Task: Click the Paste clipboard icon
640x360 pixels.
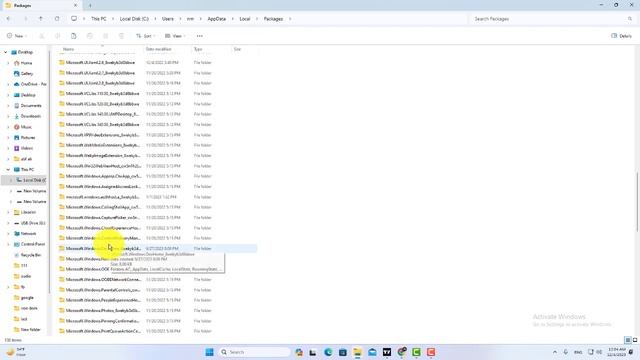Action: [x=73, y=36]
